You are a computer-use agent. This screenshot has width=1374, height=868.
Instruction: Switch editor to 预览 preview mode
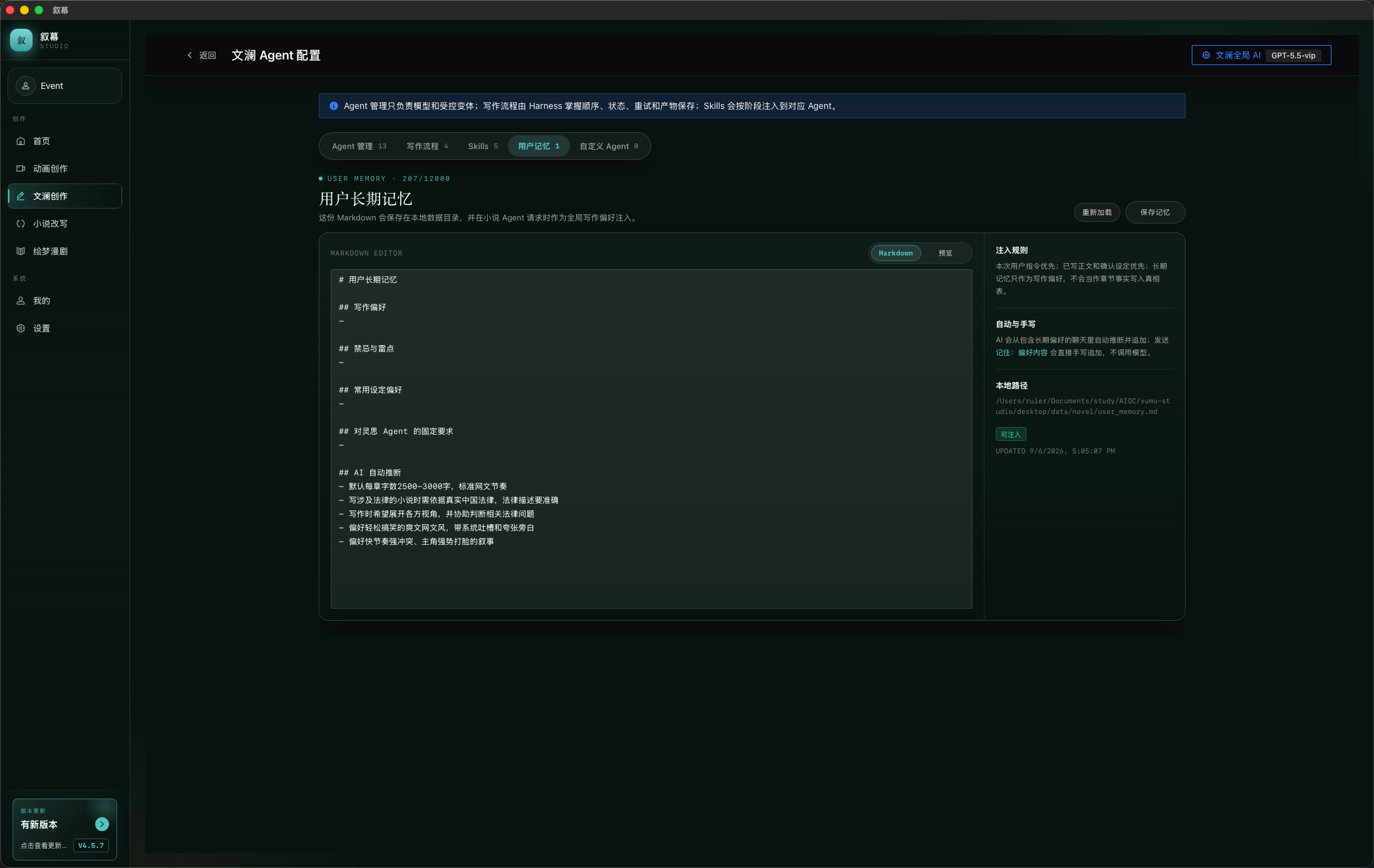coord(945,253)
